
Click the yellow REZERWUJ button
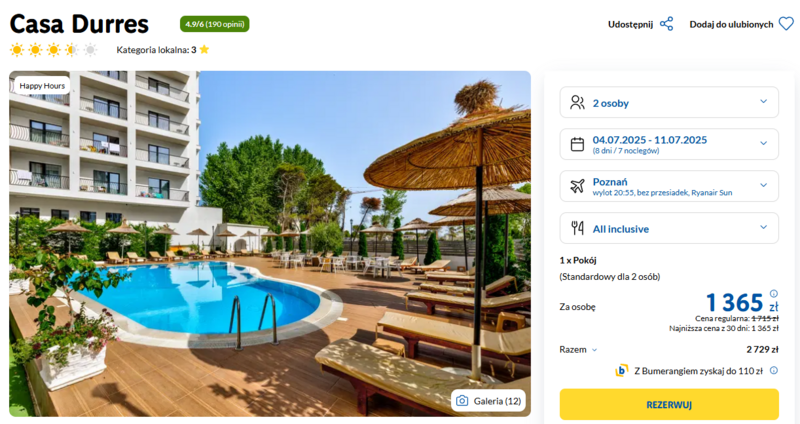[669, 405]
